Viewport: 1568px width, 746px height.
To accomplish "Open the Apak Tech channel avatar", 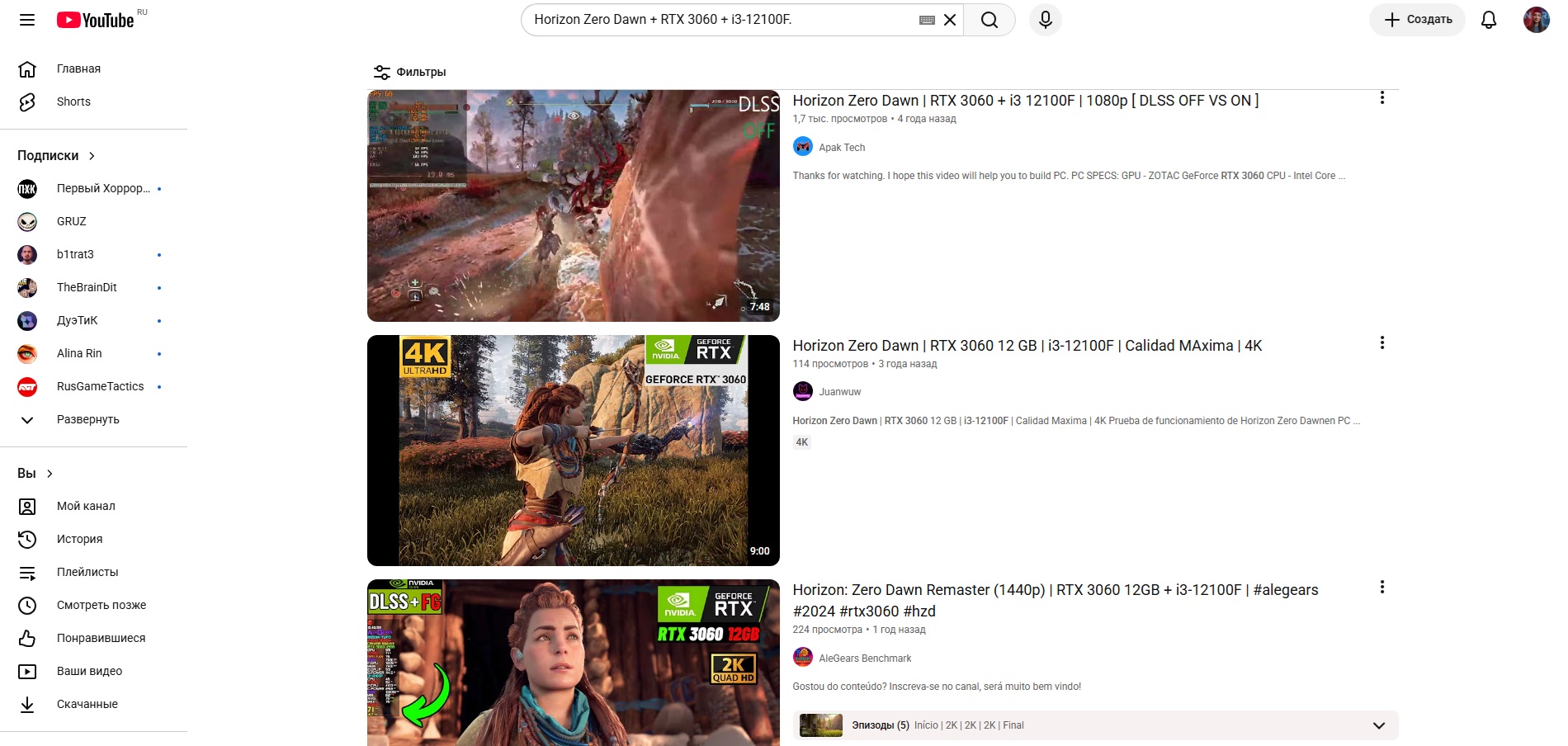I will [x=803, y=147].
